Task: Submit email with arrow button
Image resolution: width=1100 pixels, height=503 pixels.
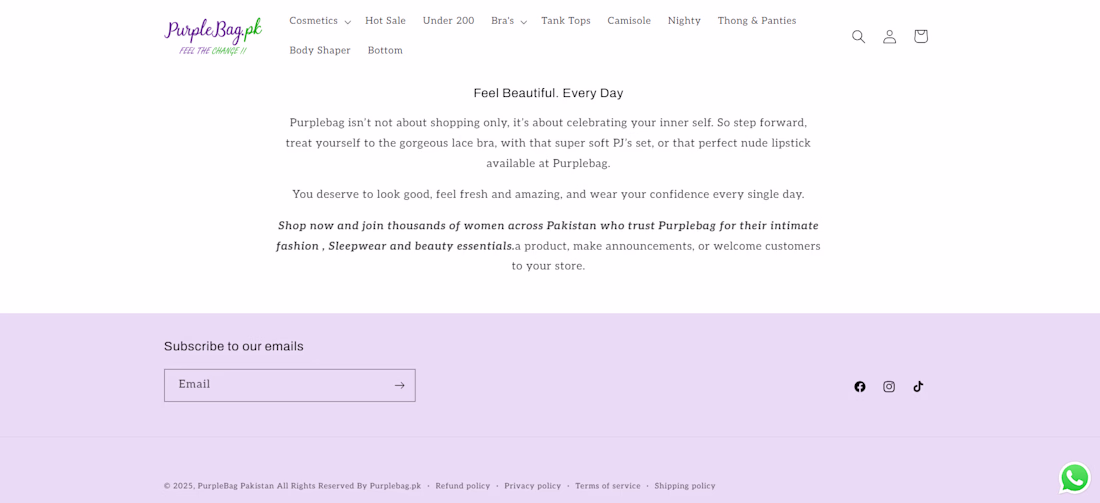Action: point(399,385)
